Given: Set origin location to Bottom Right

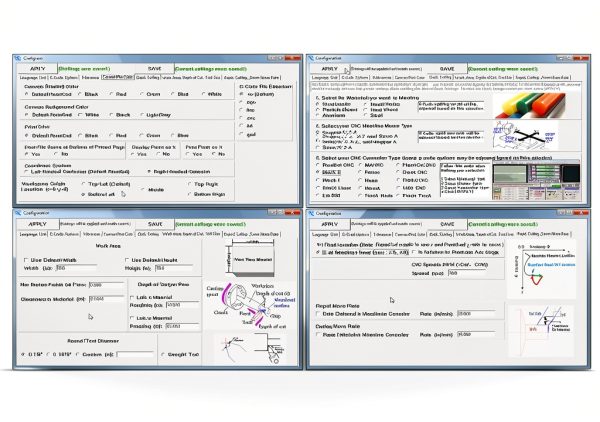Looking at the screenshot, I should click(206, 194).
